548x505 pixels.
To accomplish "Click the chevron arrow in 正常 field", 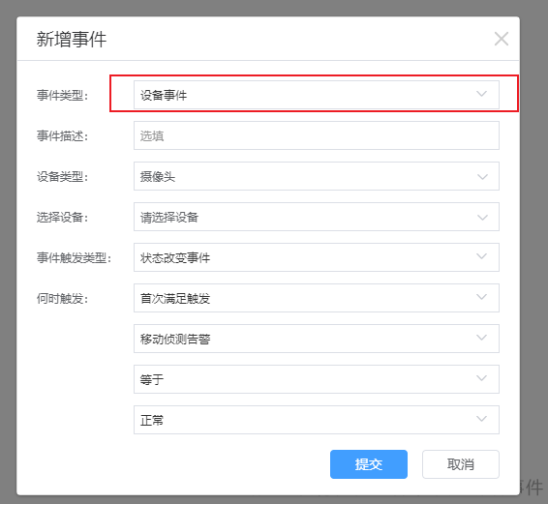I will click(482, 419).
